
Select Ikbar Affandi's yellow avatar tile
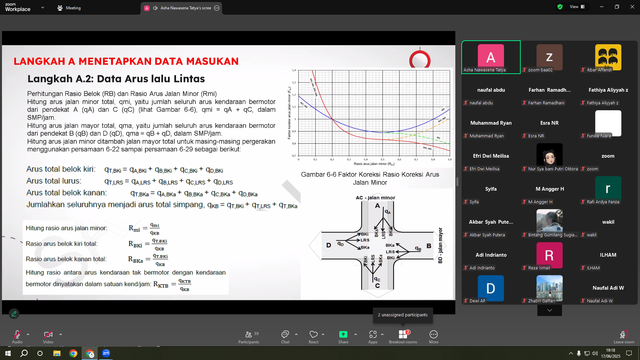(608, 57)
